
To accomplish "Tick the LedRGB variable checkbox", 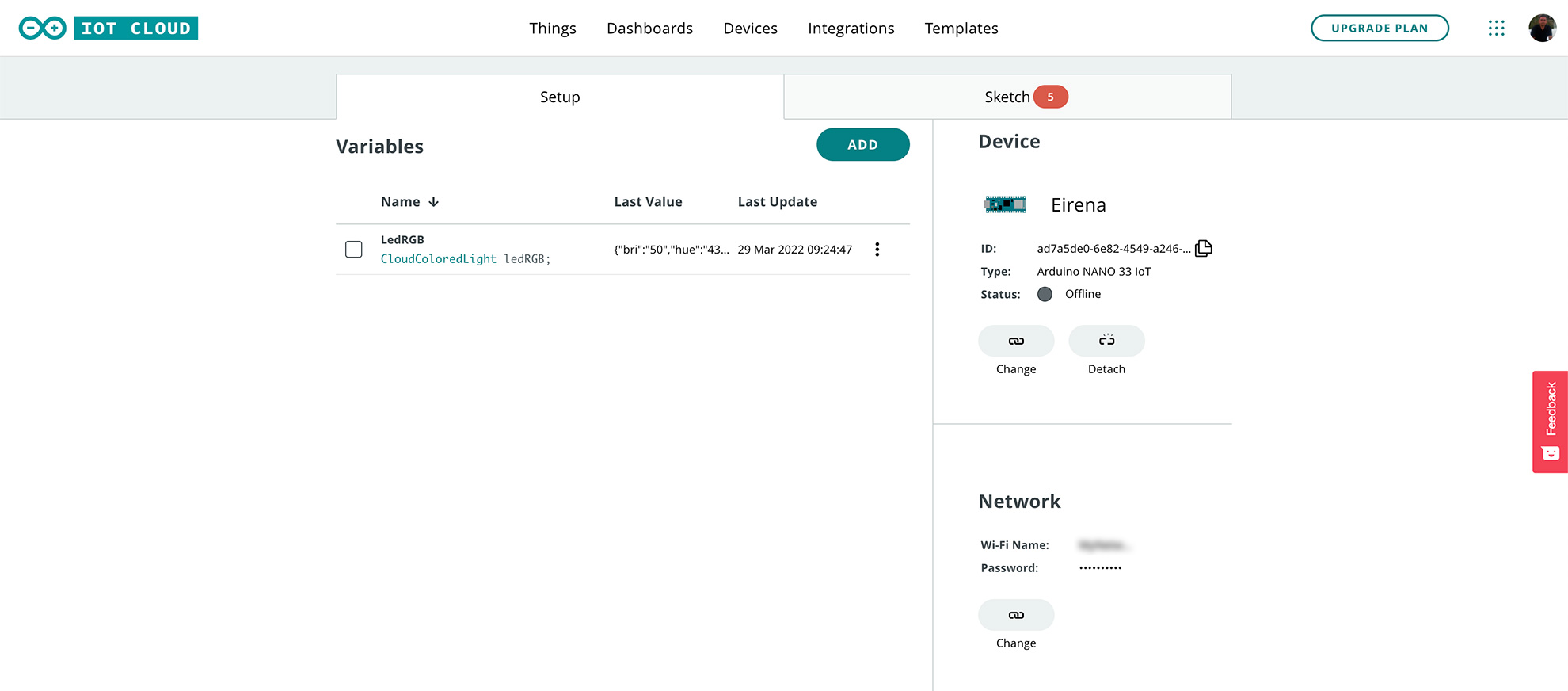I will 354,250.
